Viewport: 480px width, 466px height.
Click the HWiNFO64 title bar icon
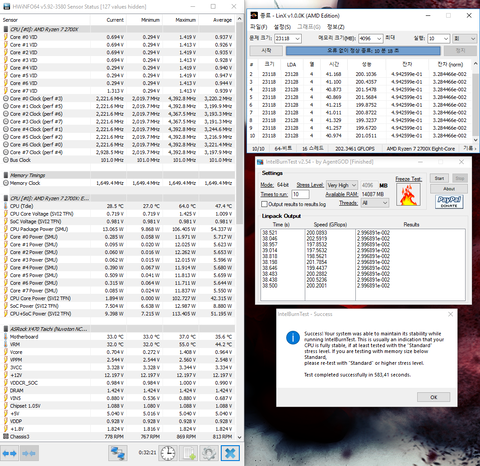click(x=6, y=6)
